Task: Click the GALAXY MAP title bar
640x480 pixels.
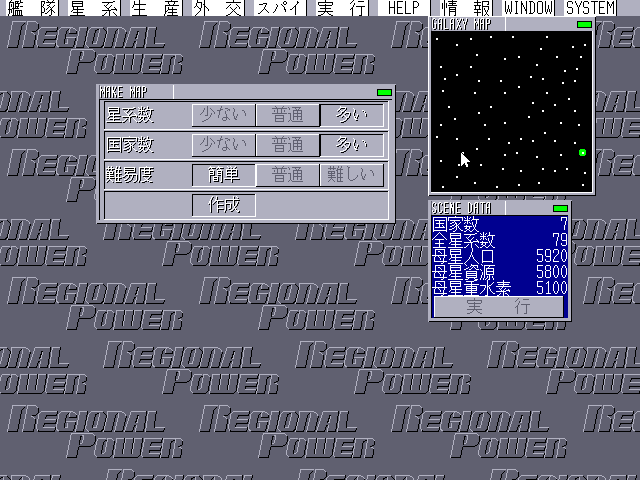Action: tap(512, 24)
